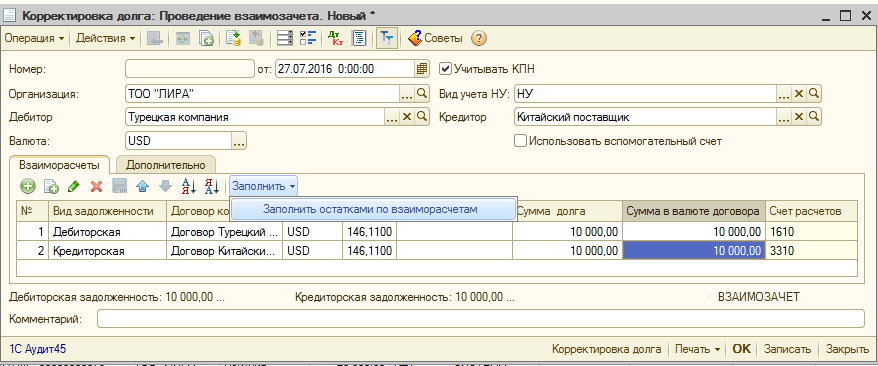
Task: Enable Использовать вспомогательный счет checkbox
Action: pyautogui.click(x=520, y=141)
